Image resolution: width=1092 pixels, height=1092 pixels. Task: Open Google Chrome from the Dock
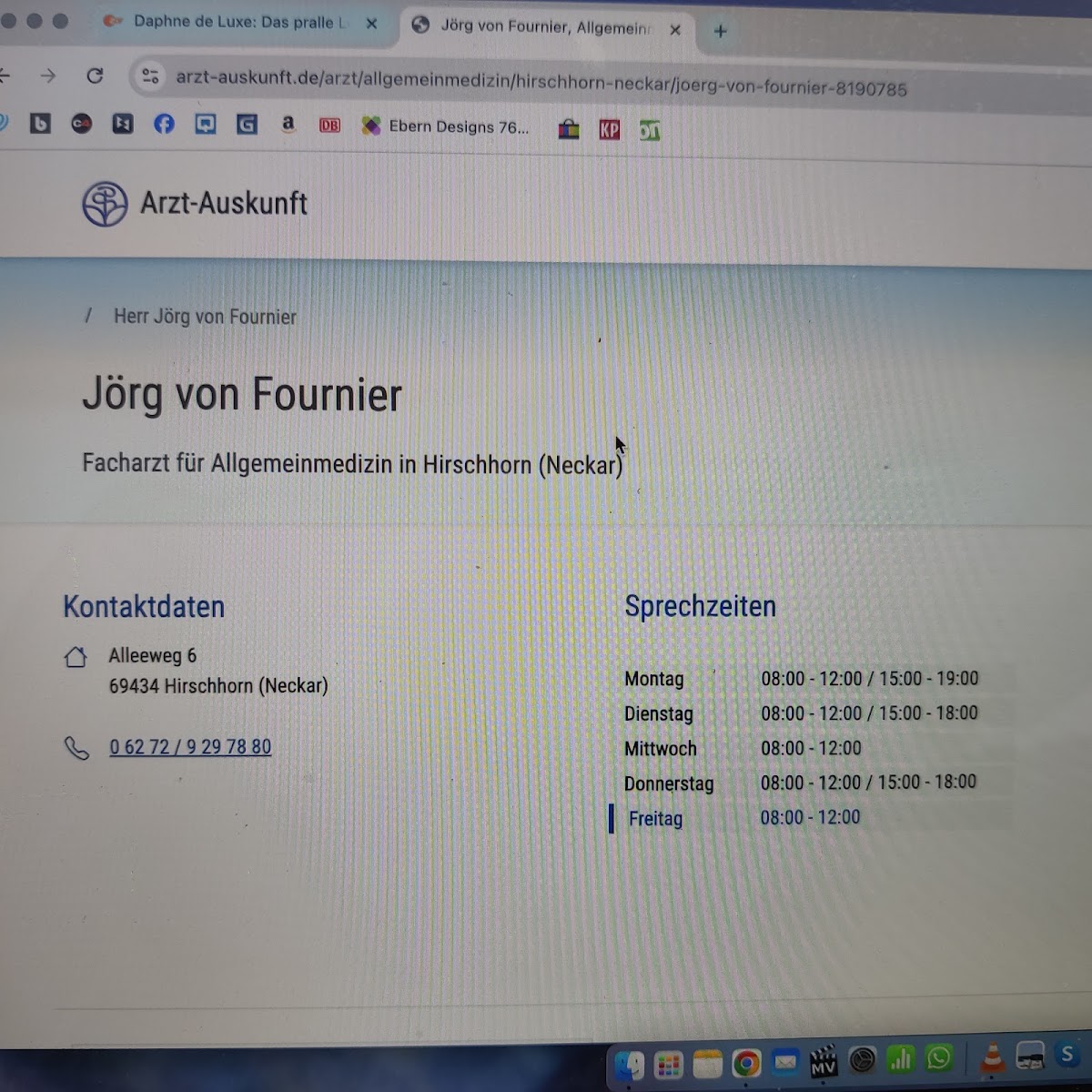(746, 1062)
